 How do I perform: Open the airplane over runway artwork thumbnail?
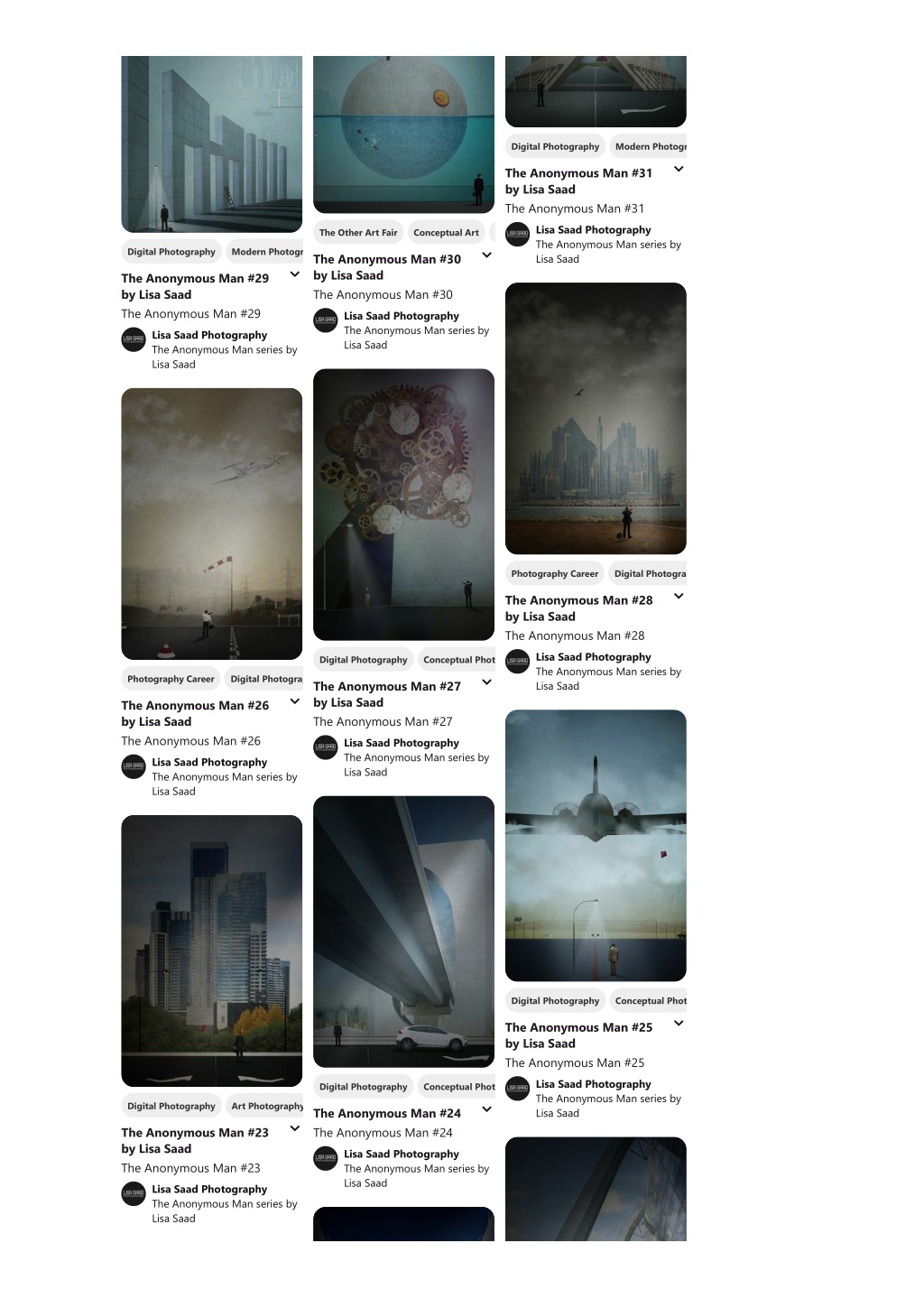(596, 846)
